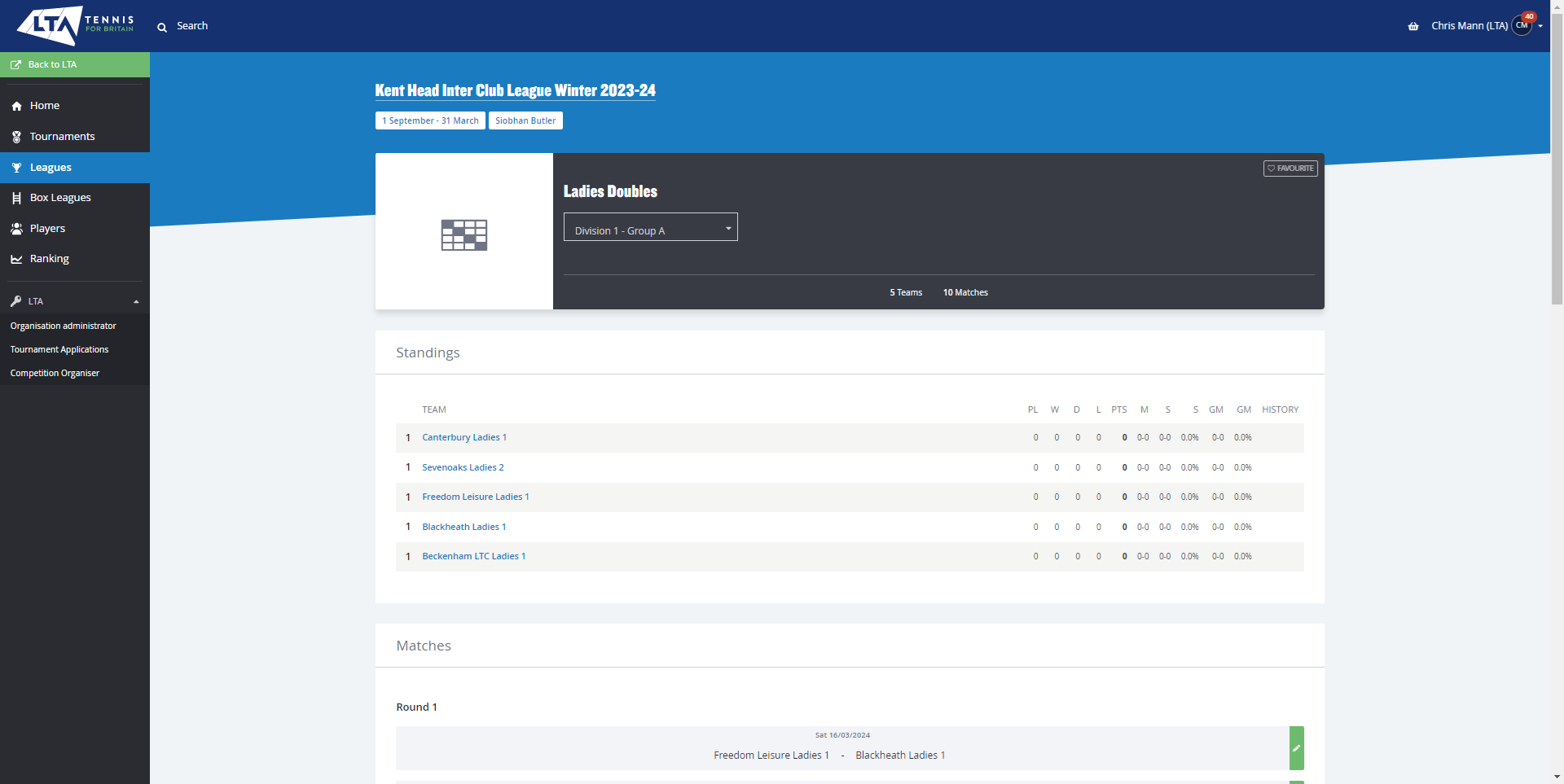
Task: Click the Siobhan Butler organiser tag
Action: click(525, 120)
